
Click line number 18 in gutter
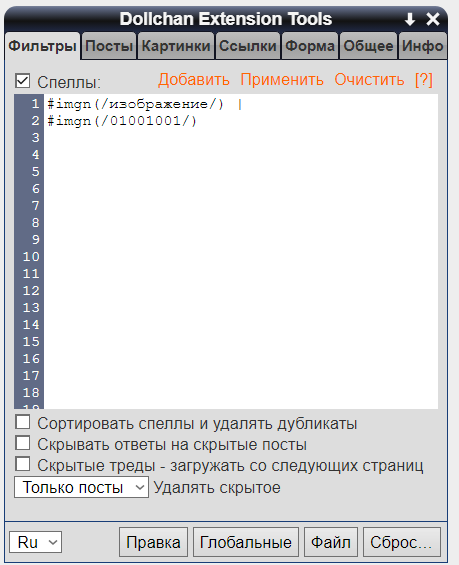(x=31, y=393)
